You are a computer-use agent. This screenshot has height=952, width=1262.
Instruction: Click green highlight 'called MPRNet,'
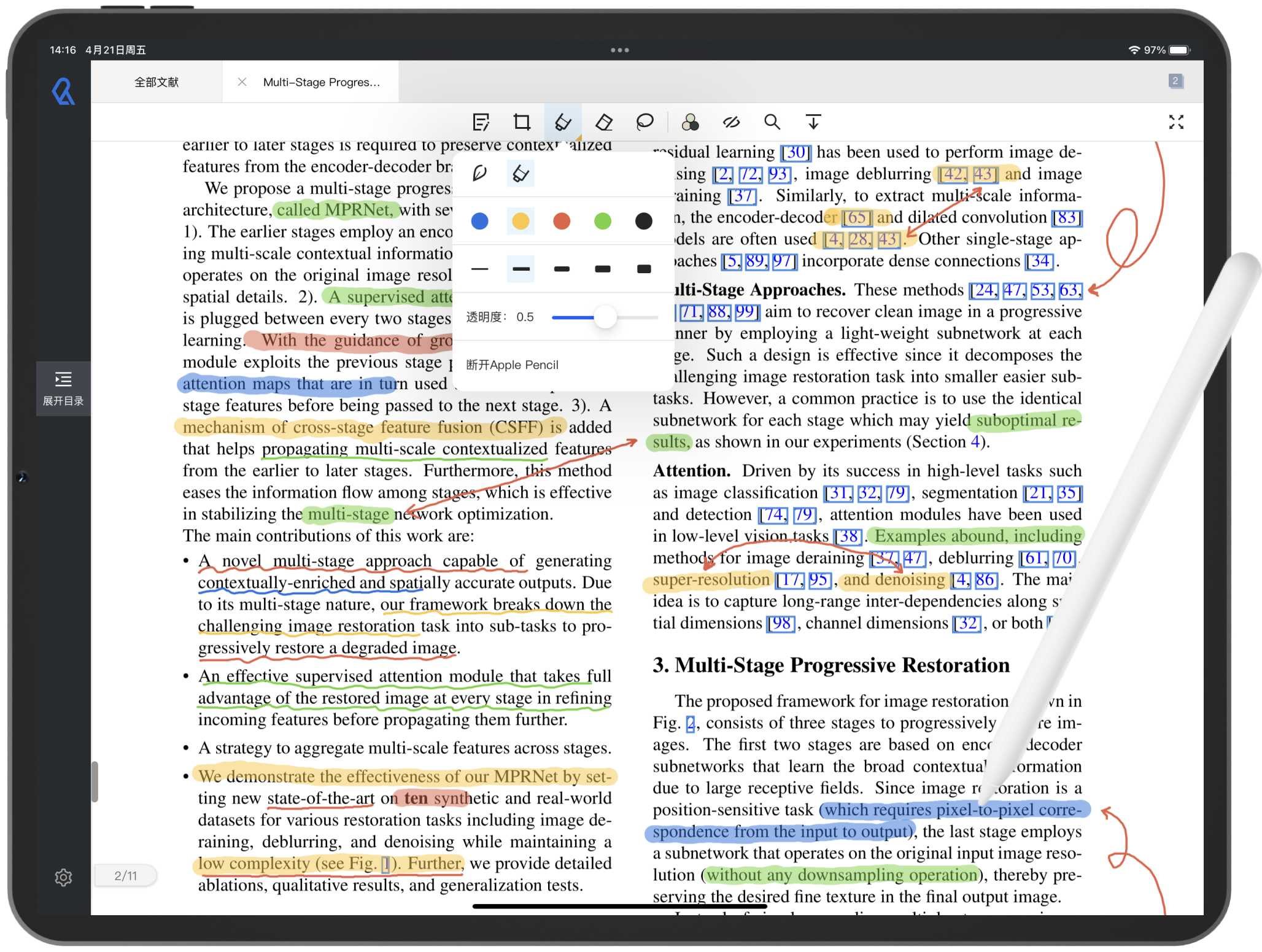point(335,210)
